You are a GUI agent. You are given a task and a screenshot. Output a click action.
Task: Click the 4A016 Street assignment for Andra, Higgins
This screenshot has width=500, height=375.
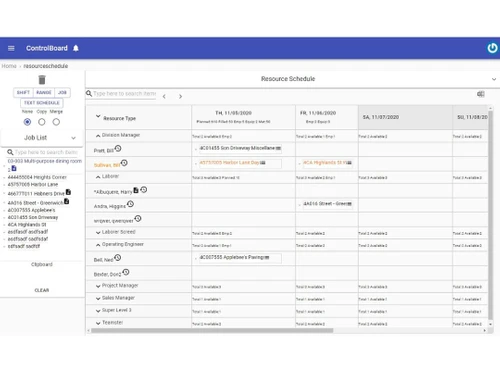click(x=327, y=204)
